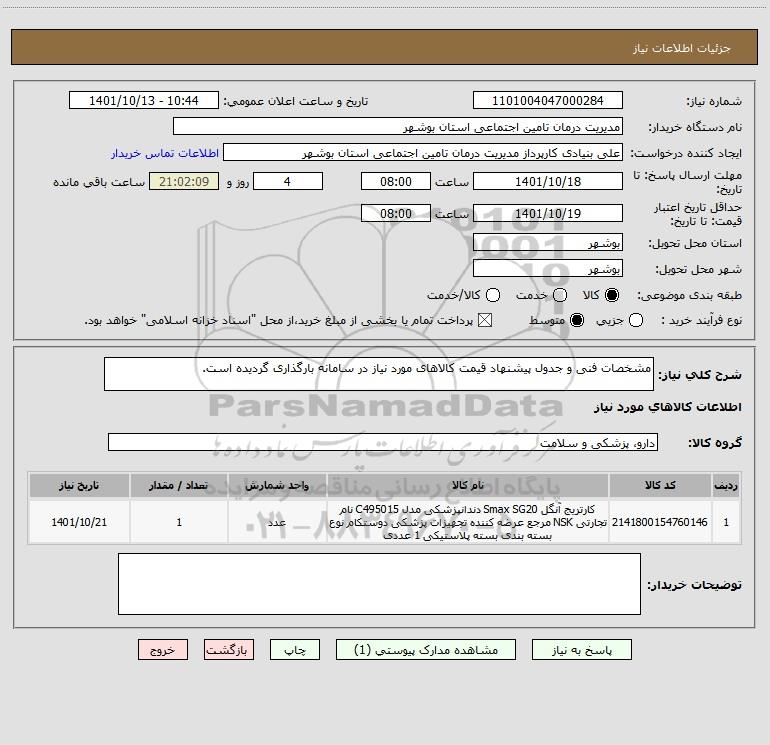
Task: Click the شرح کلی نیاز text area
Action: 379,374
